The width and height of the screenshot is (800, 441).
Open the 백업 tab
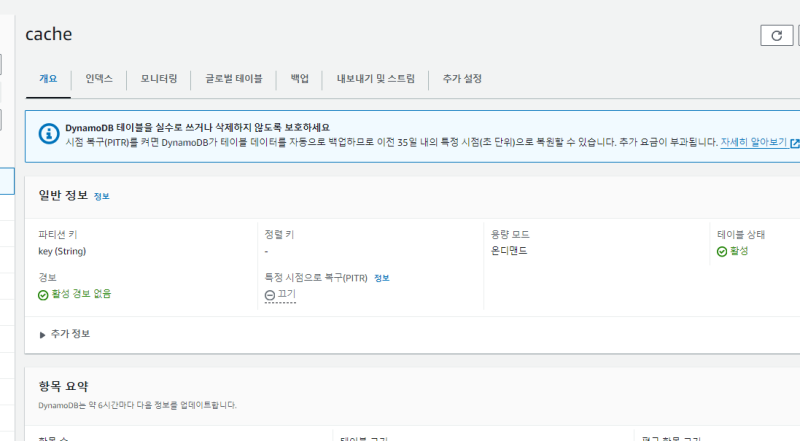pos(299,78)
